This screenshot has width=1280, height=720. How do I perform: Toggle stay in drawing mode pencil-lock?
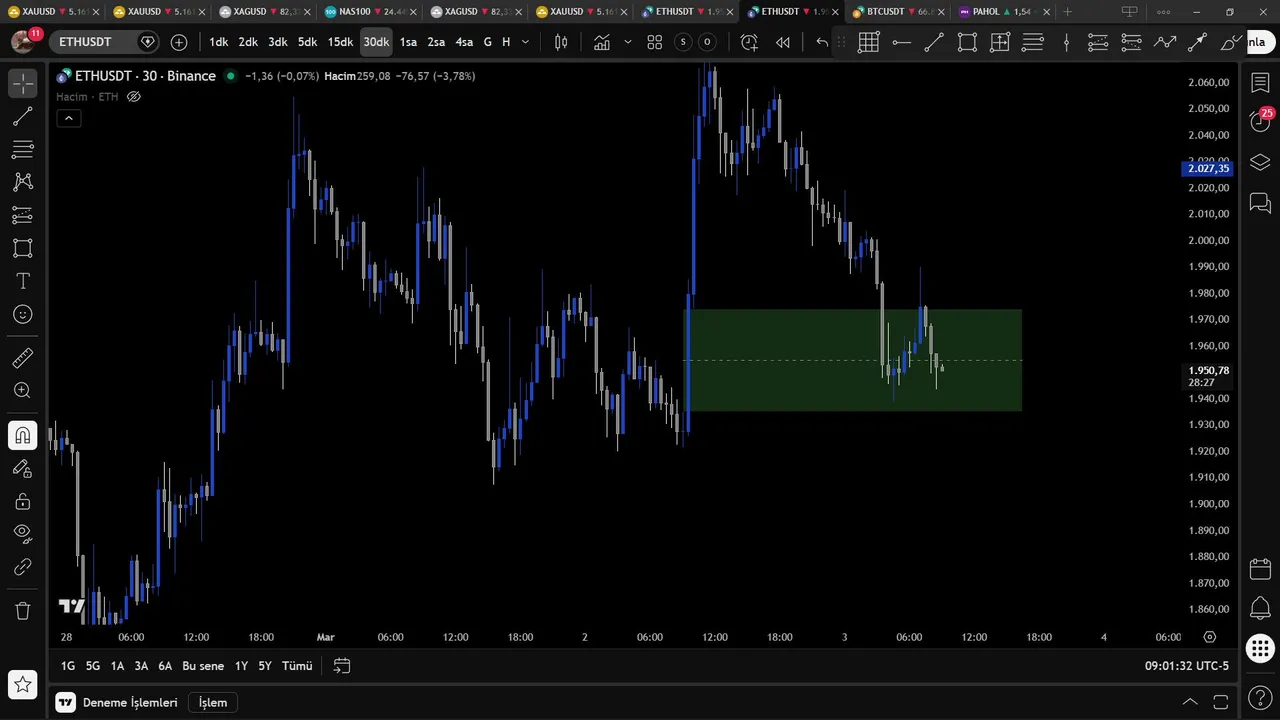(x=22, y=468)
